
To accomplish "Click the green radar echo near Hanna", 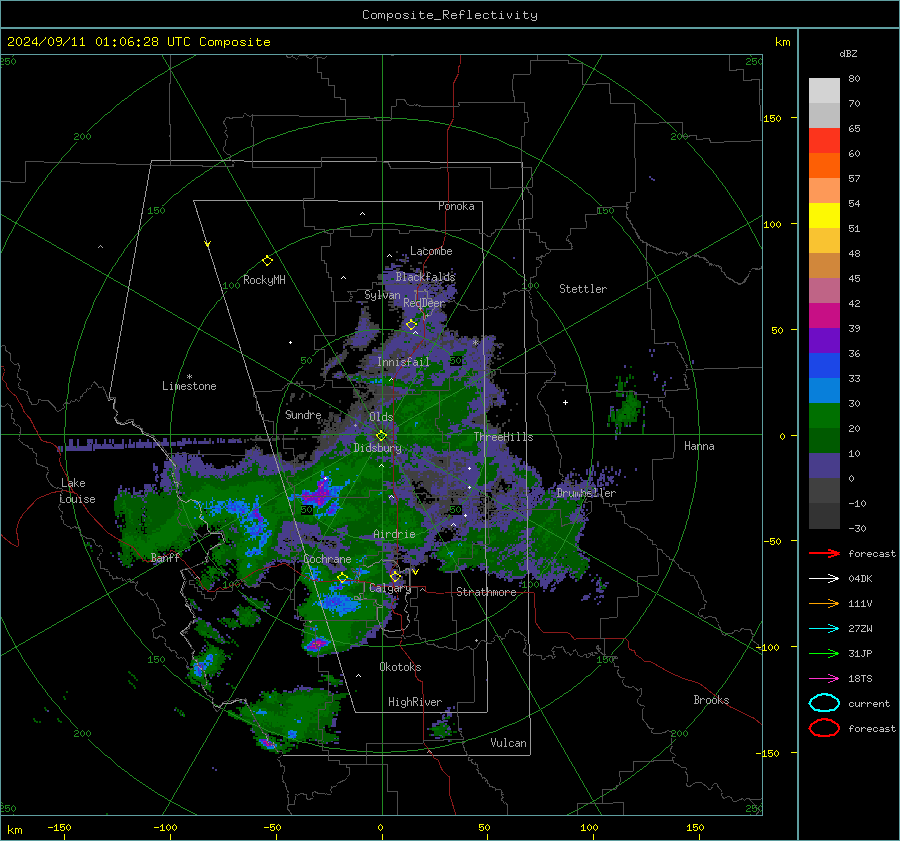I will [x=627, y=409].
